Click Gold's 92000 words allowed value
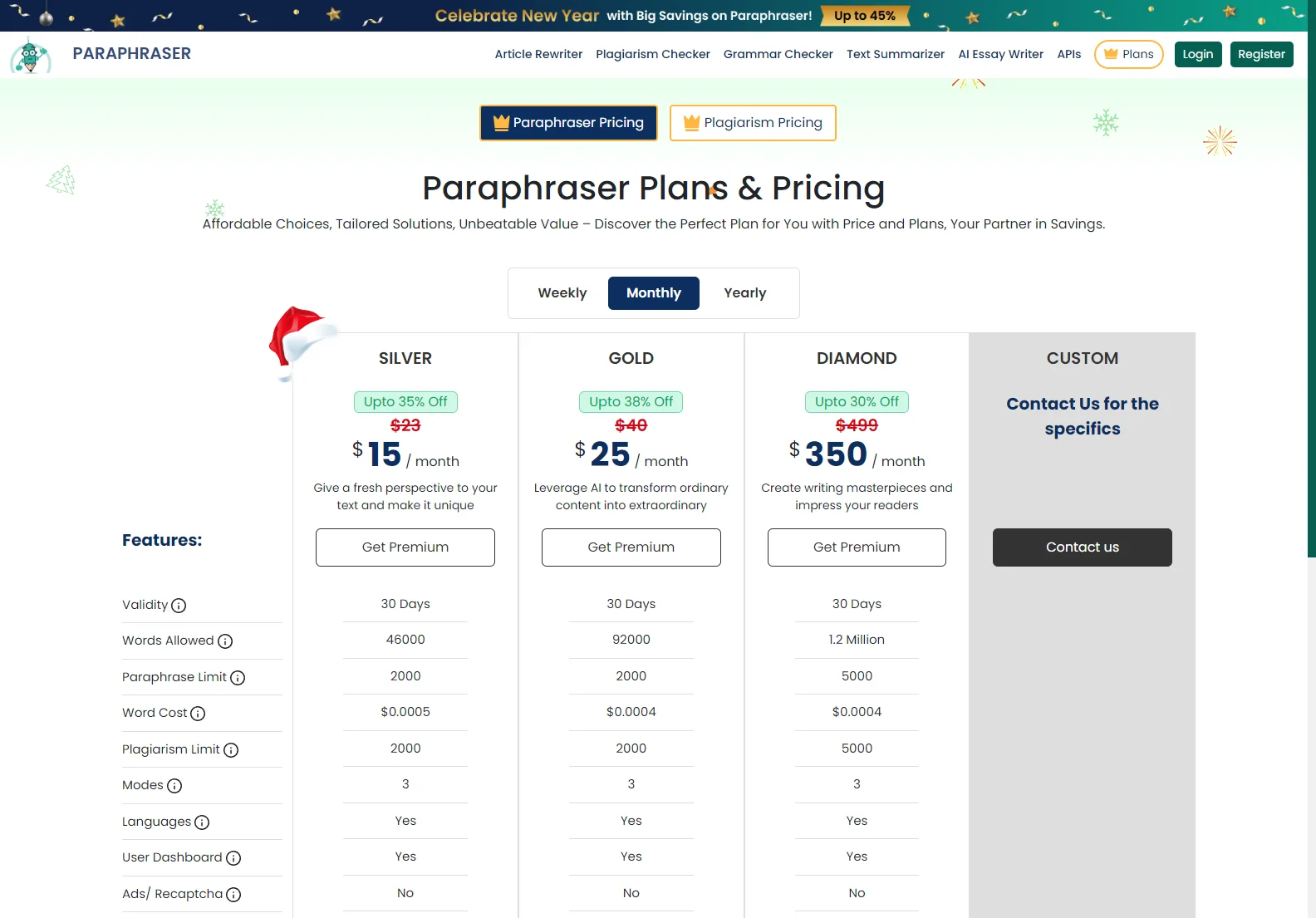This screenshot has width=1316, height=918. [x=631, y=640]
